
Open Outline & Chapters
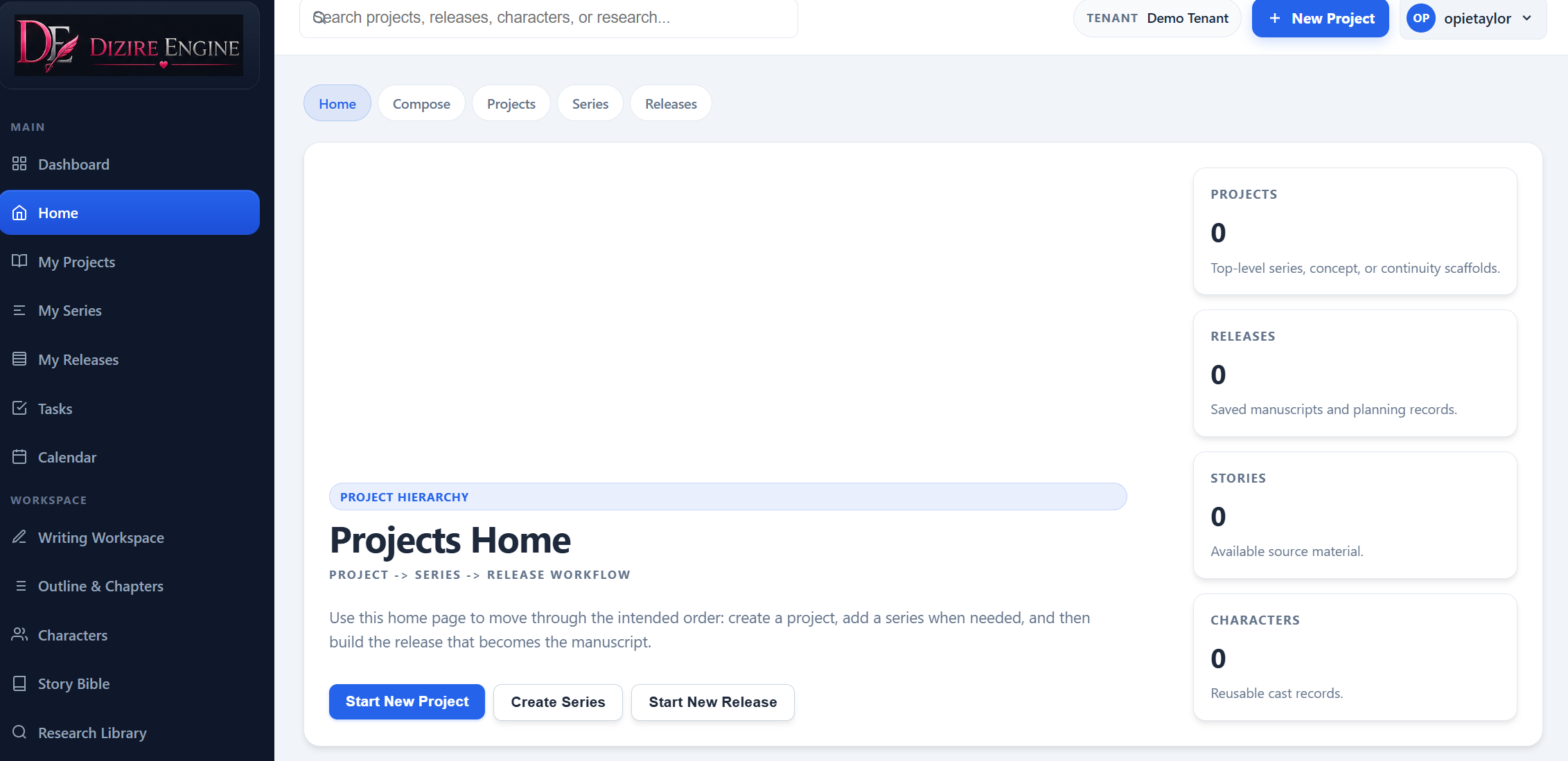point(130,586)
